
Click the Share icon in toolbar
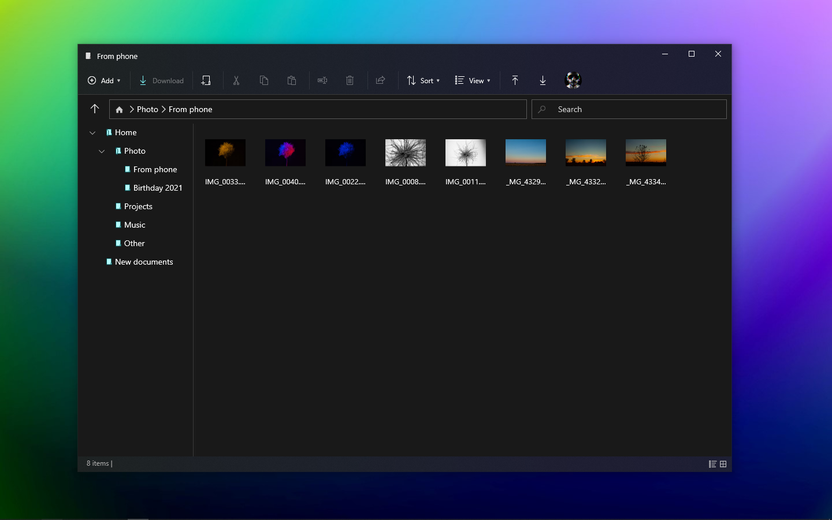[380, 81]
